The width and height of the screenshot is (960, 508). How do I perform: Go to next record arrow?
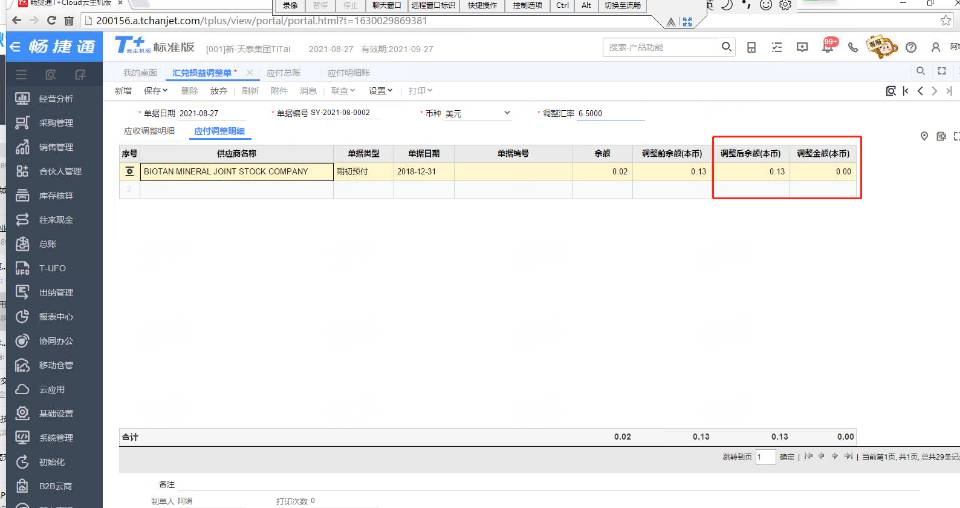(934, 91)
